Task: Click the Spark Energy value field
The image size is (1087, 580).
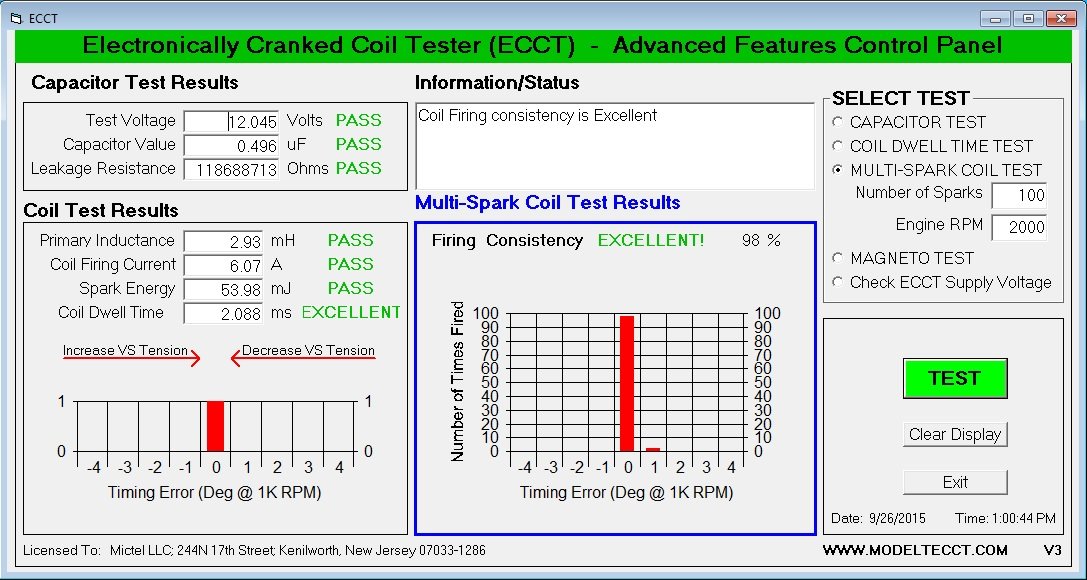Action: [225, 289]
